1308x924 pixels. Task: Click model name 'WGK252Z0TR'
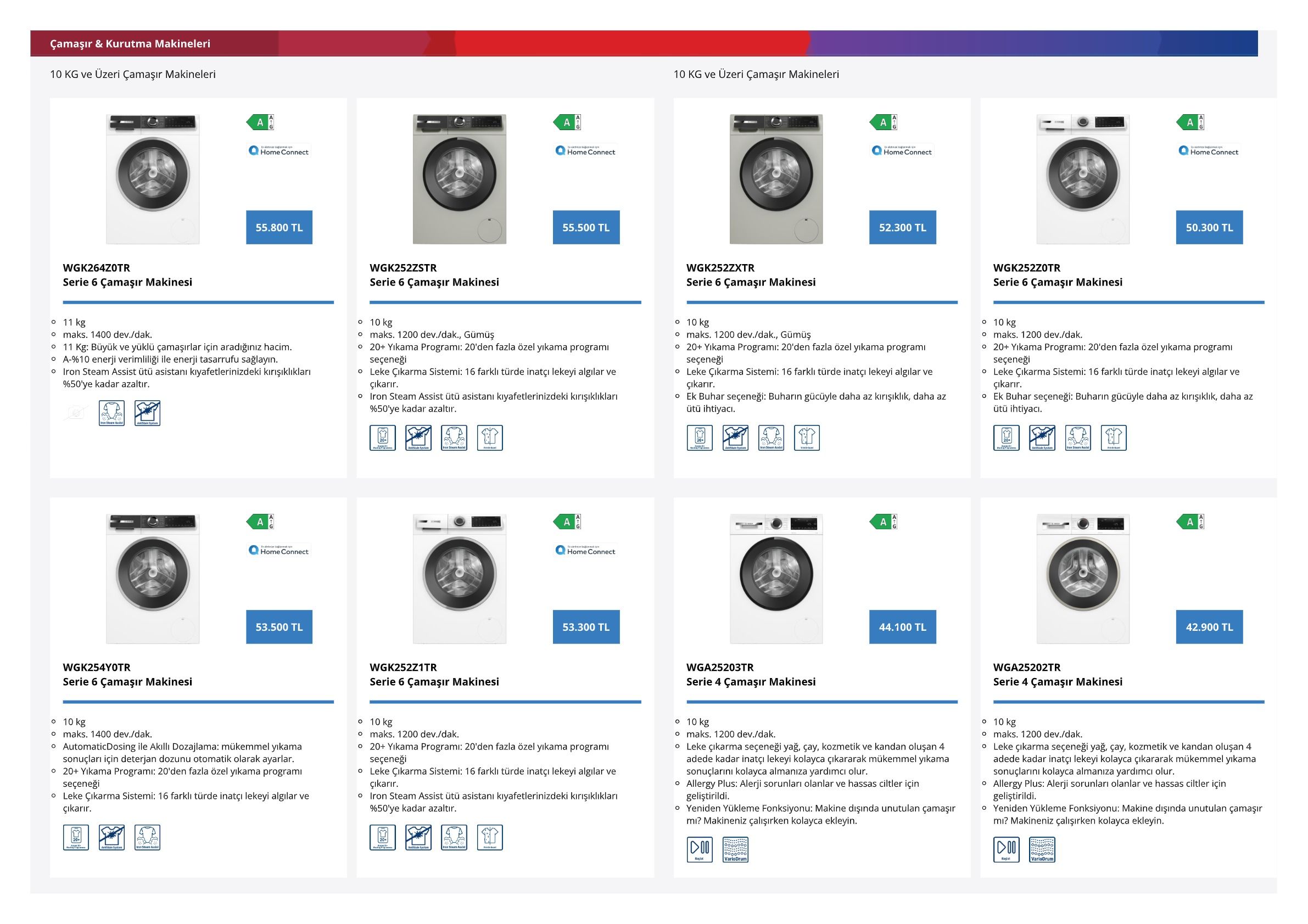tap(1027, 268)
